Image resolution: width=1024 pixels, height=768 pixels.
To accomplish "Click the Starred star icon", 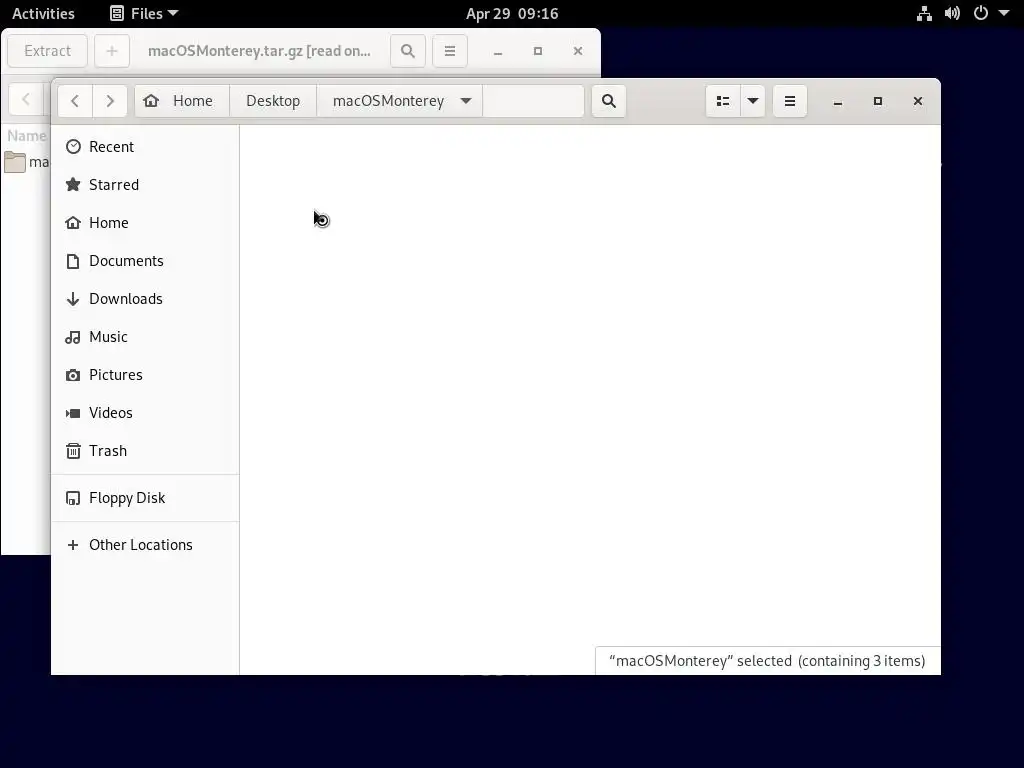I will [73, 185].
